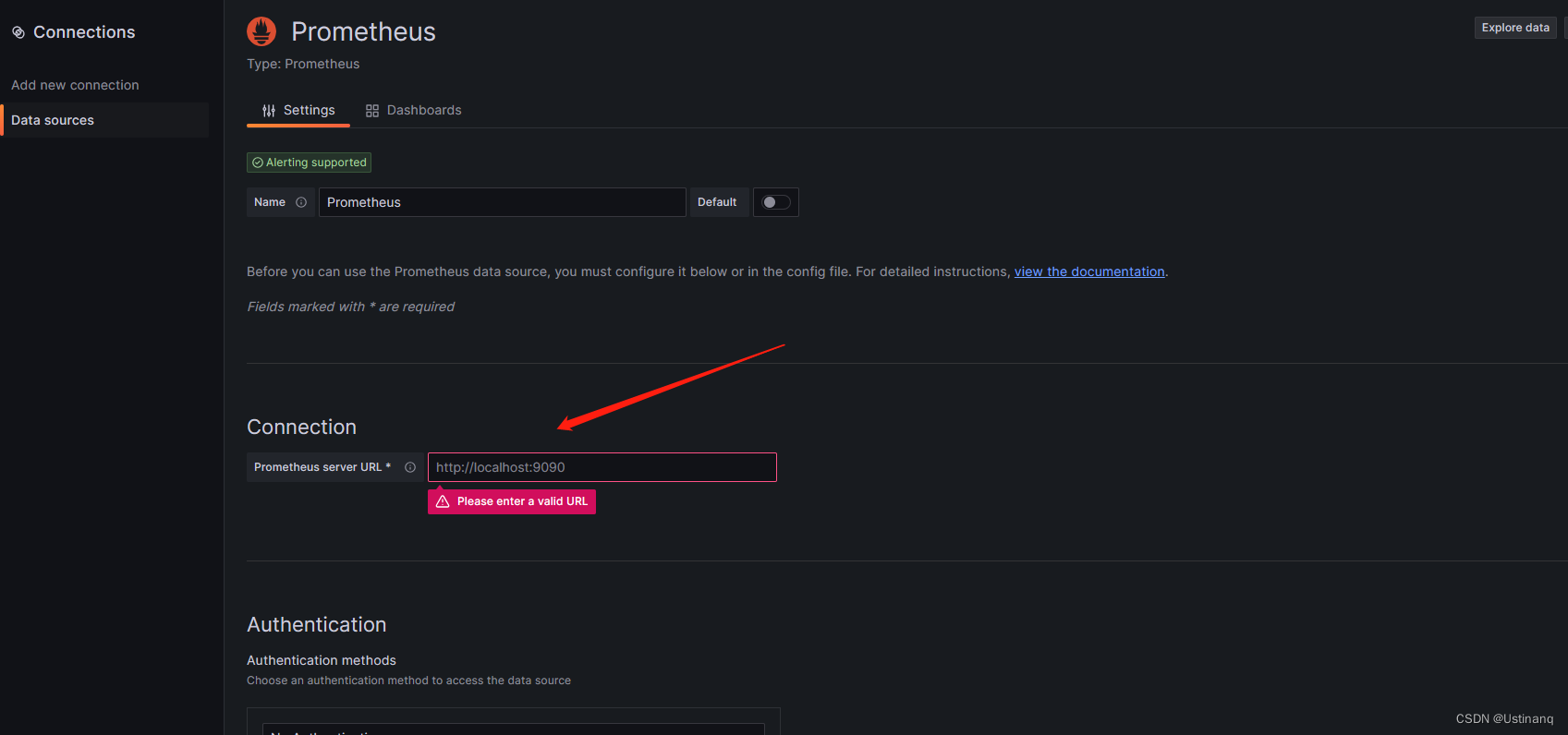
Task: Toggle the Default data source switch
Action: point(776,202)
